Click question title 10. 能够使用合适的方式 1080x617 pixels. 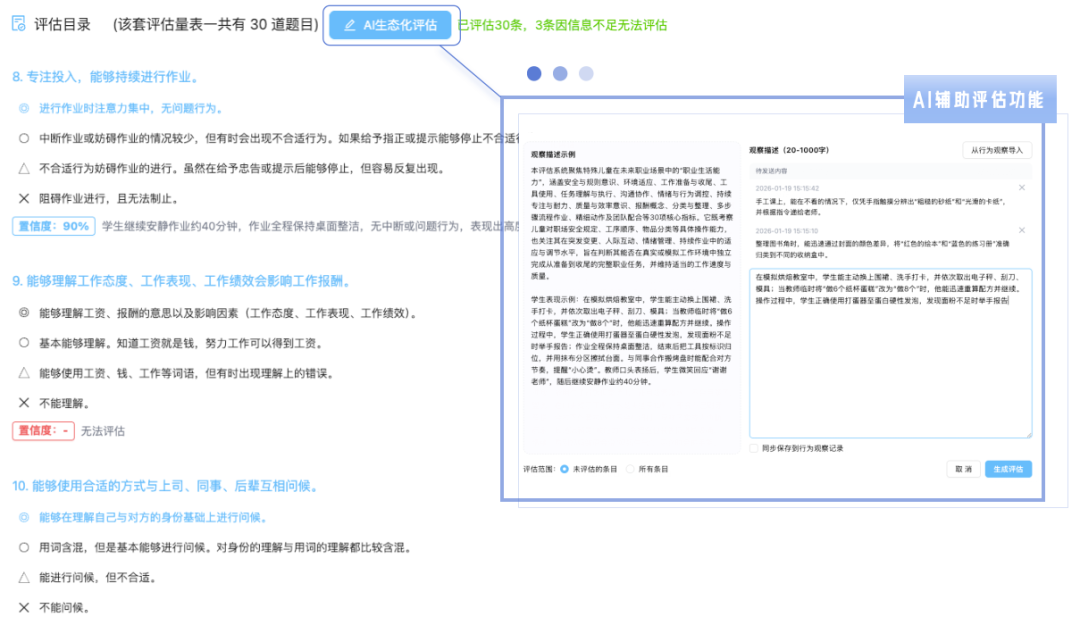pos(167,486)
